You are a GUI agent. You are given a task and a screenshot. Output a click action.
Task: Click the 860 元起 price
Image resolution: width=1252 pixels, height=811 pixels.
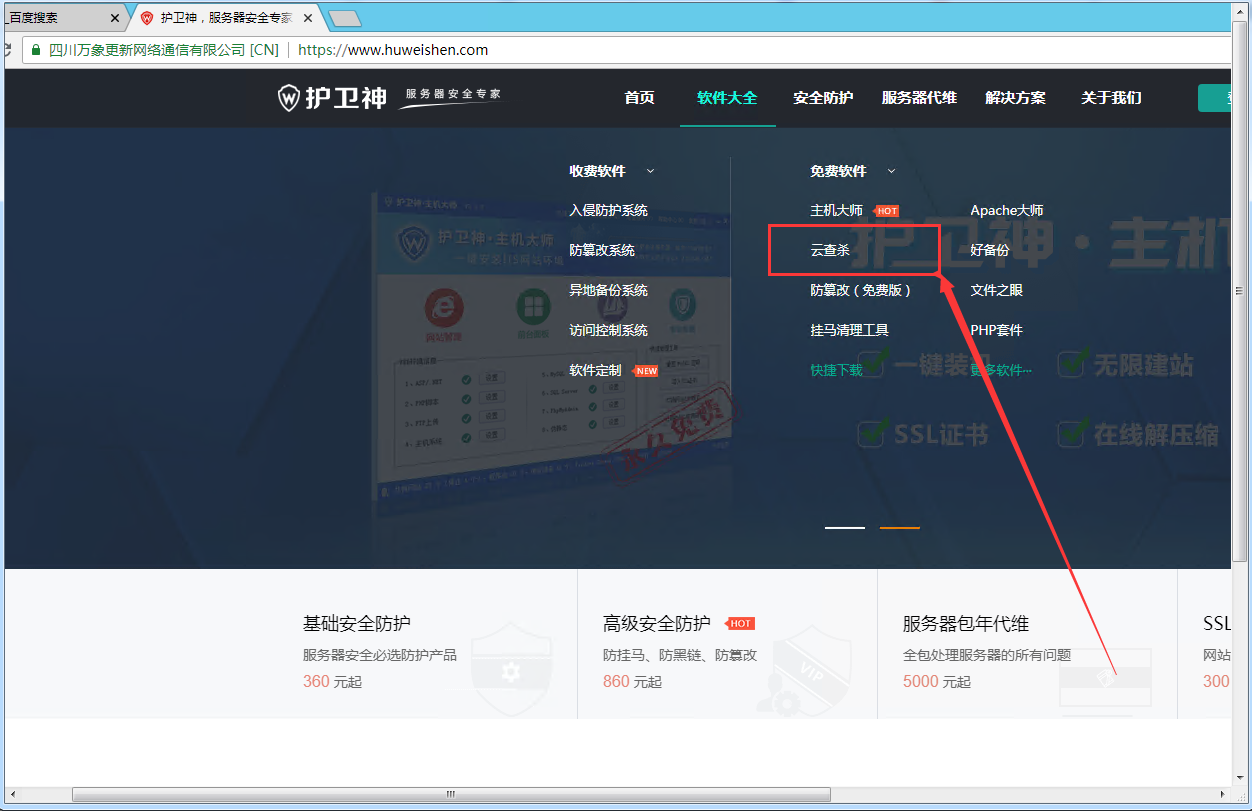(632, 681)
